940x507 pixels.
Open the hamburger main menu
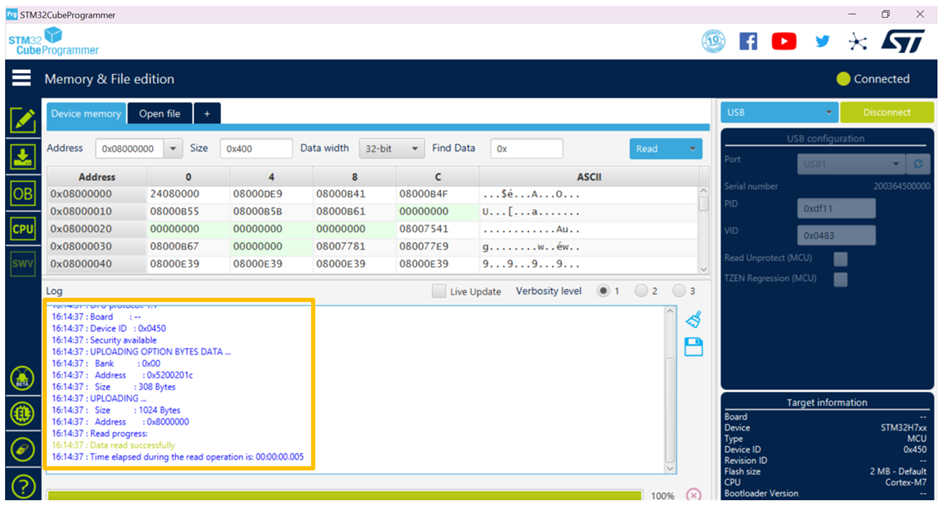pyautogui.click(x=22, y=78)
